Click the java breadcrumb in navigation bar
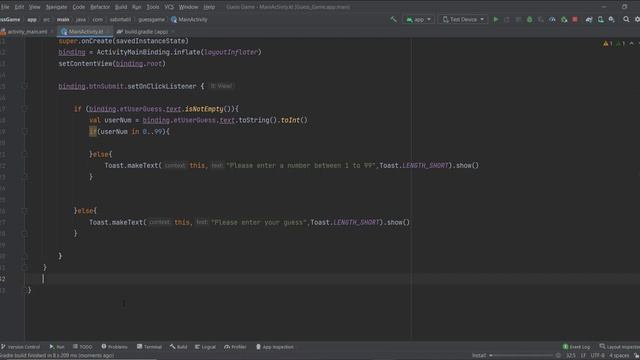640x360 pixels. (x=81, y=20)
